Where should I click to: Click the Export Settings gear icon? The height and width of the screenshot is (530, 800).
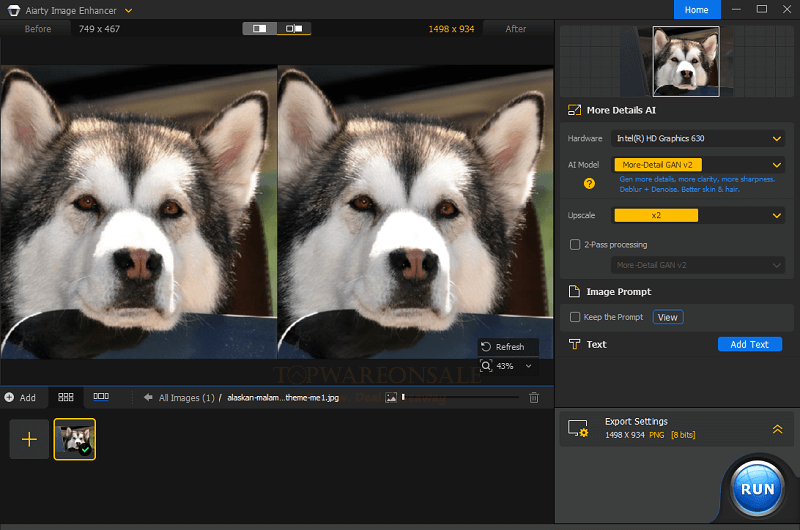[x=578, y=428]
